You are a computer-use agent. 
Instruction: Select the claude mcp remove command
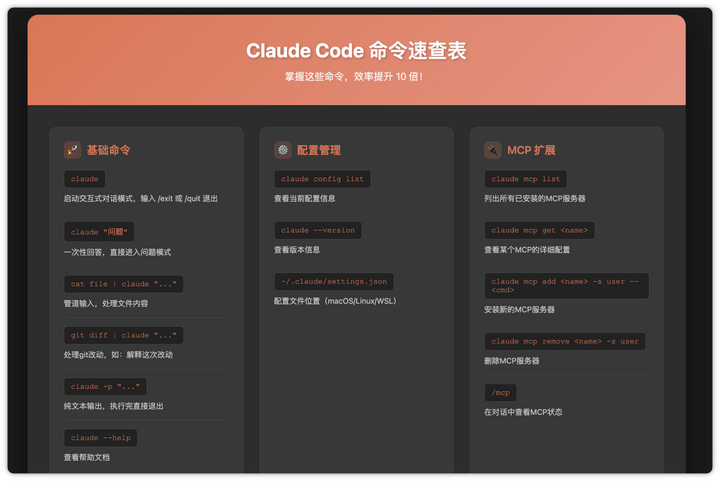pos(565,341)
